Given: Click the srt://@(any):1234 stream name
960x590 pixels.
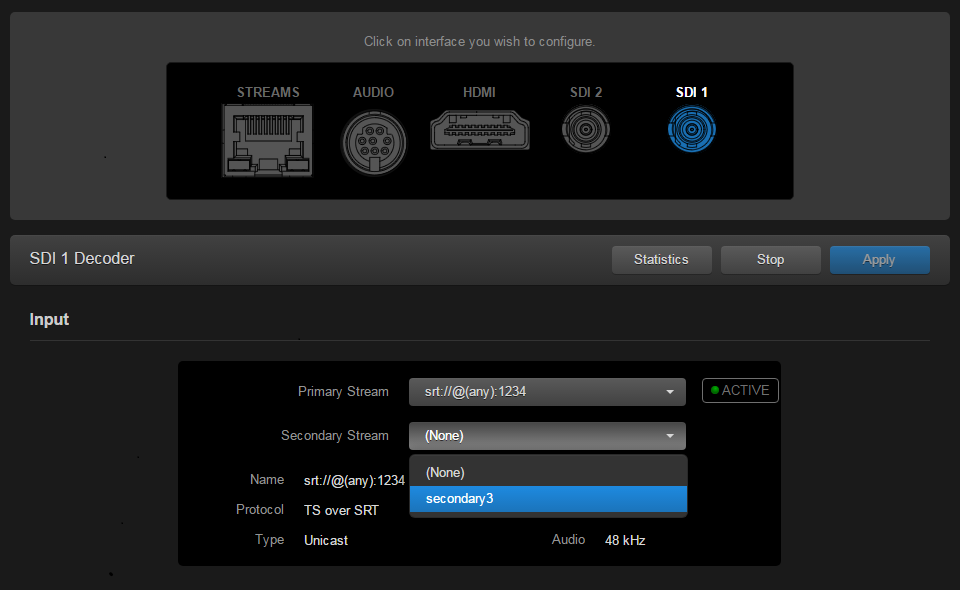Looking at the screenshot, I should [x=354, y=480].
